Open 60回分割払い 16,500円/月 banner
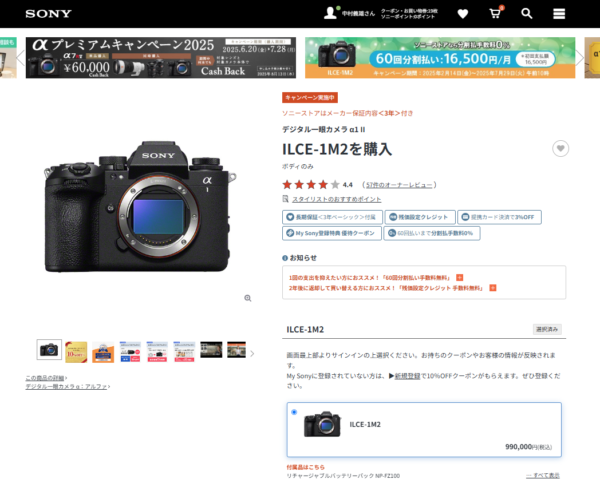The height and width of the screenshot is (491, 600). (440, 58)
